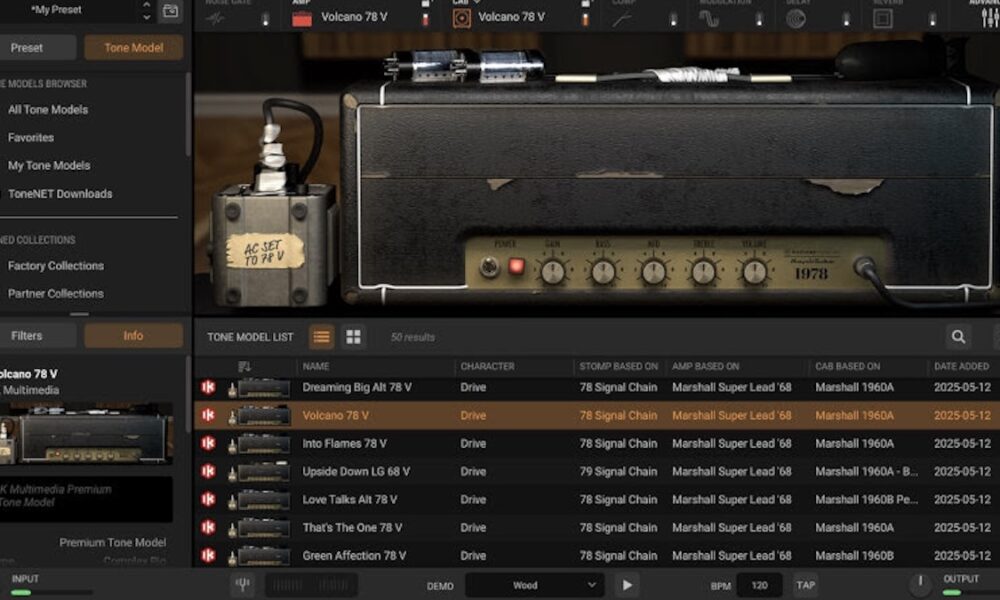Select the Green Affection 78 V tone model
The image size is (1000, 600).
click(x=597, y=555)
